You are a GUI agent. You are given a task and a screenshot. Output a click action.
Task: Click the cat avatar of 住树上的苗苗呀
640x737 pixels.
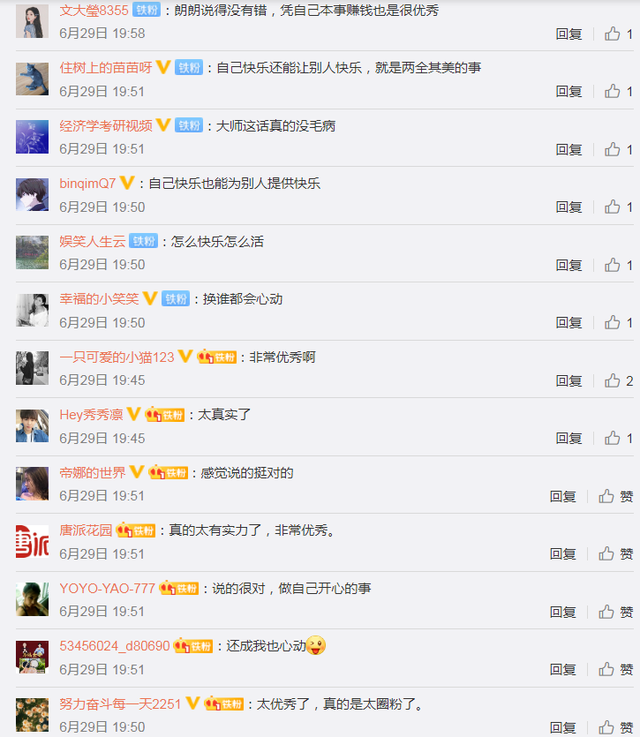click(x=32, y=79)
